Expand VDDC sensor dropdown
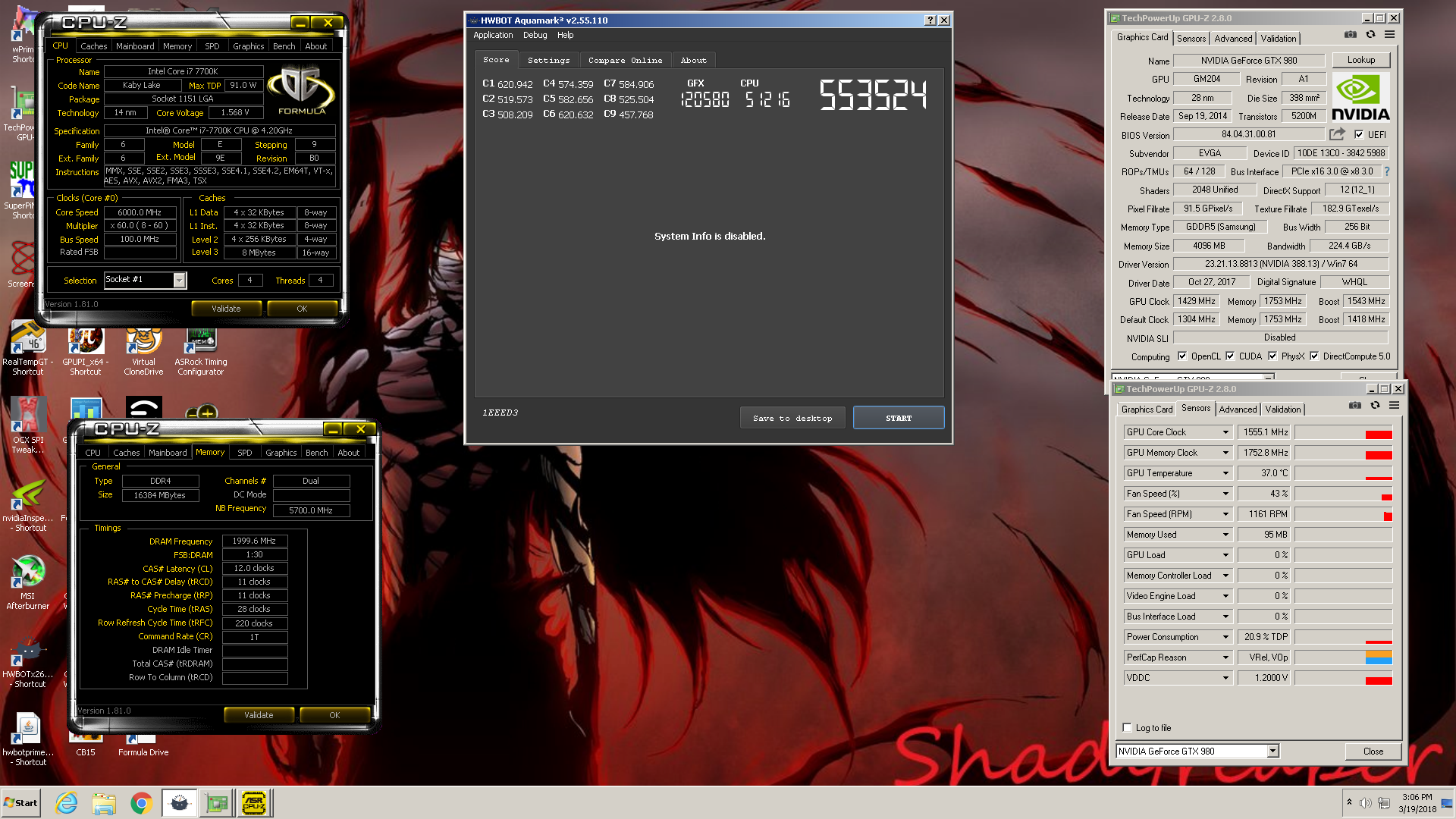This screenshot has height=819, width=1456. click(1225, 678)
